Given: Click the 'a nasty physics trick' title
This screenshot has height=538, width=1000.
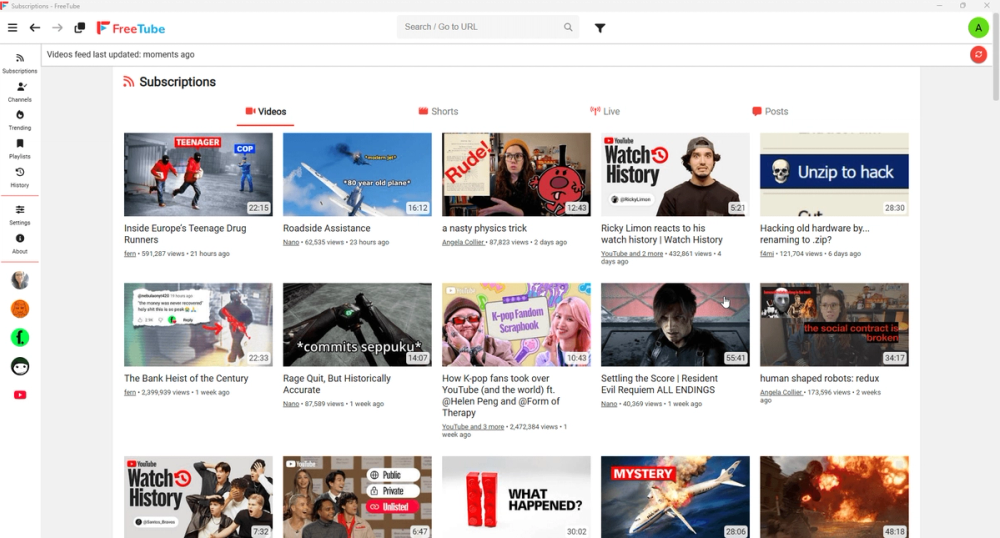Looking at the screenshot, I should tap(485, 228).
